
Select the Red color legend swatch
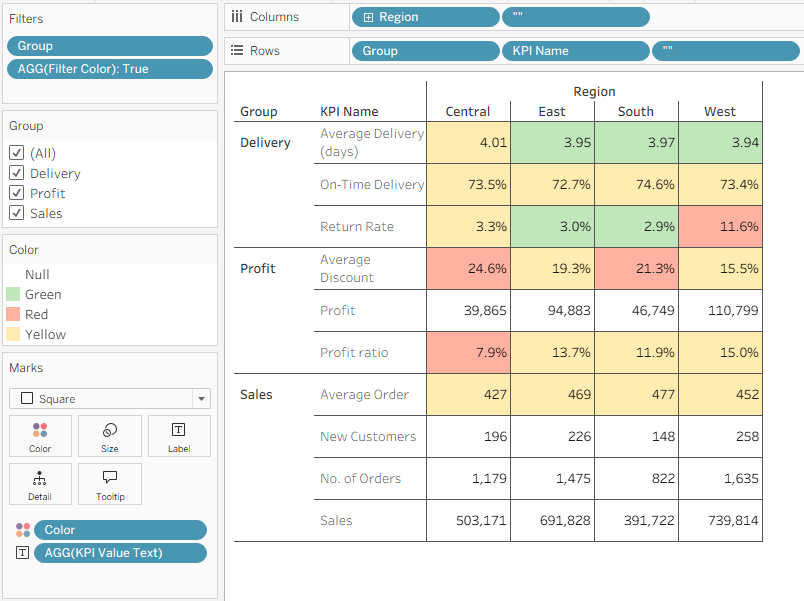coord(13,315)
